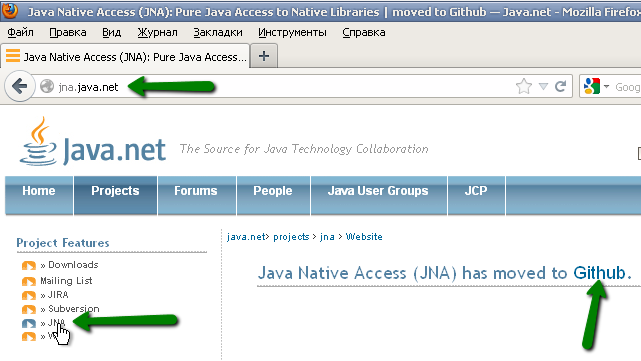Screen dimensions: 641x361
Task: Click the Firefox icon in title bar
Action: click(x=9, y=11)
